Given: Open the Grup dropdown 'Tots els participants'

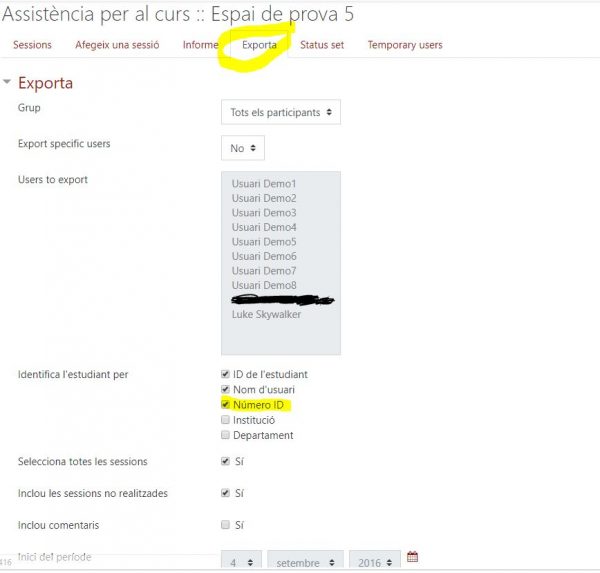Looking at the screenshot, I should [281, 112].
